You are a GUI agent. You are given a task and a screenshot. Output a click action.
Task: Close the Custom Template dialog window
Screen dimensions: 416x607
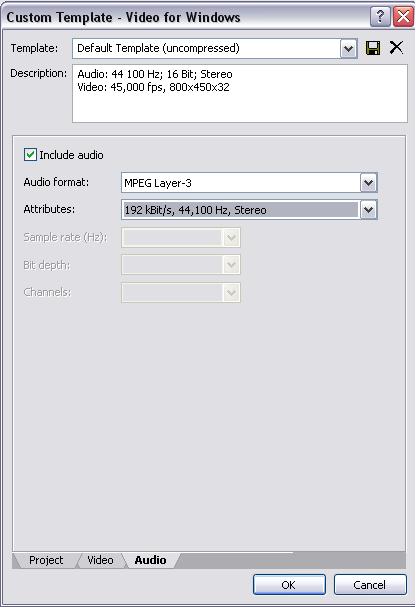point(403,17)
